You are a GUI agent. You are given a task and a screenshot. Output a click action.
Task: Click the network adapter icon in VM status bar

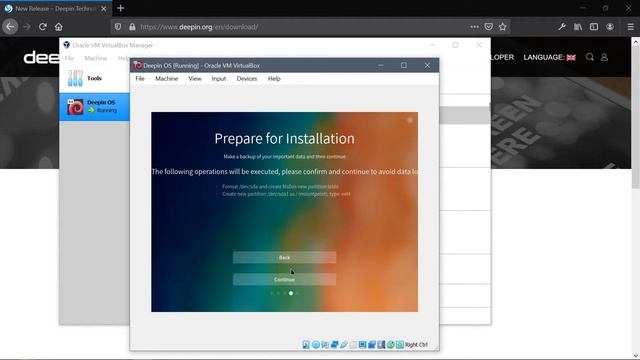pyautogui.click(x=334, y=344)
